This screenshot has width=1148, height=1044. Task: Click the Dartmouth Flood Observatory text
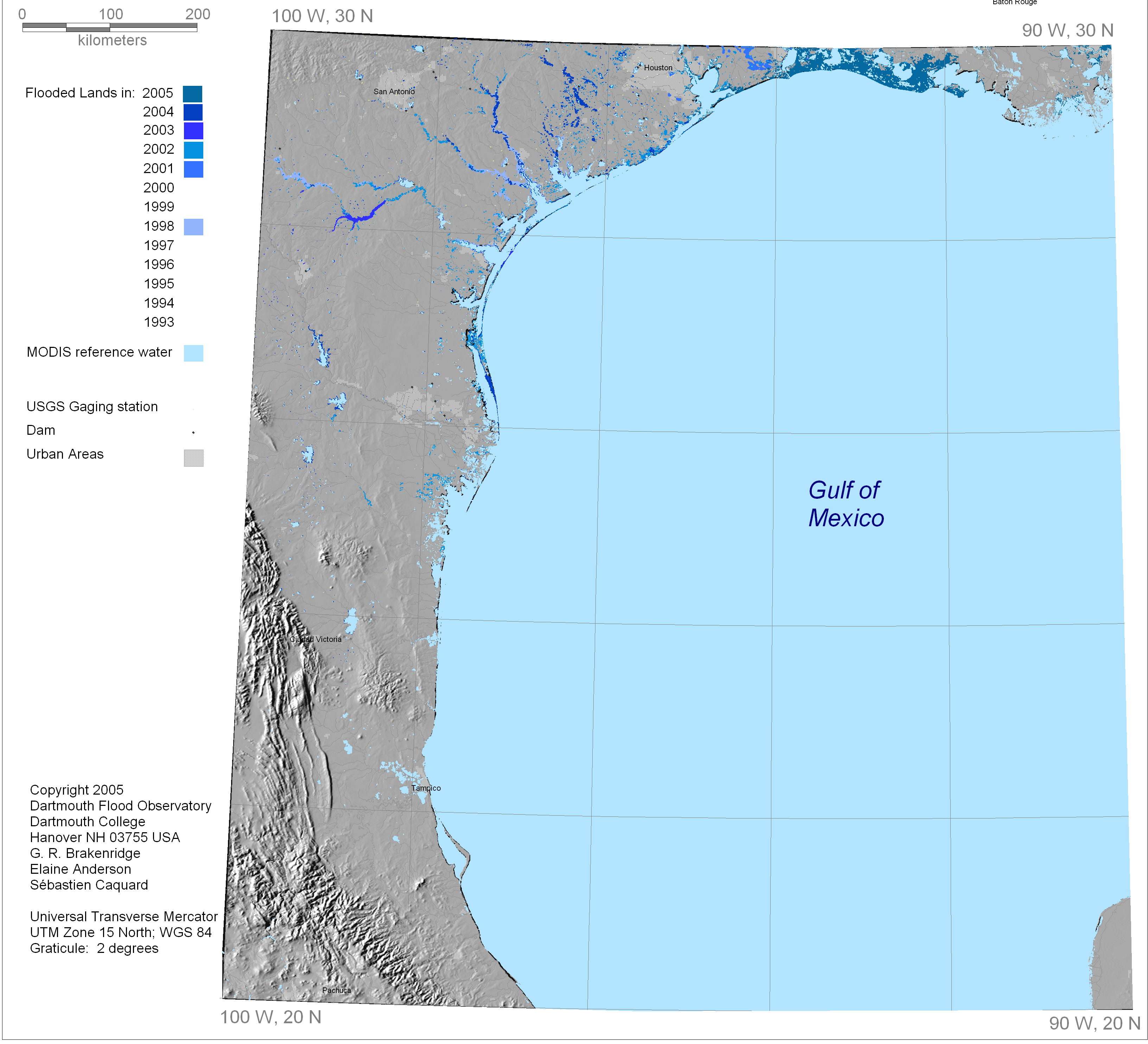(121, 806)
